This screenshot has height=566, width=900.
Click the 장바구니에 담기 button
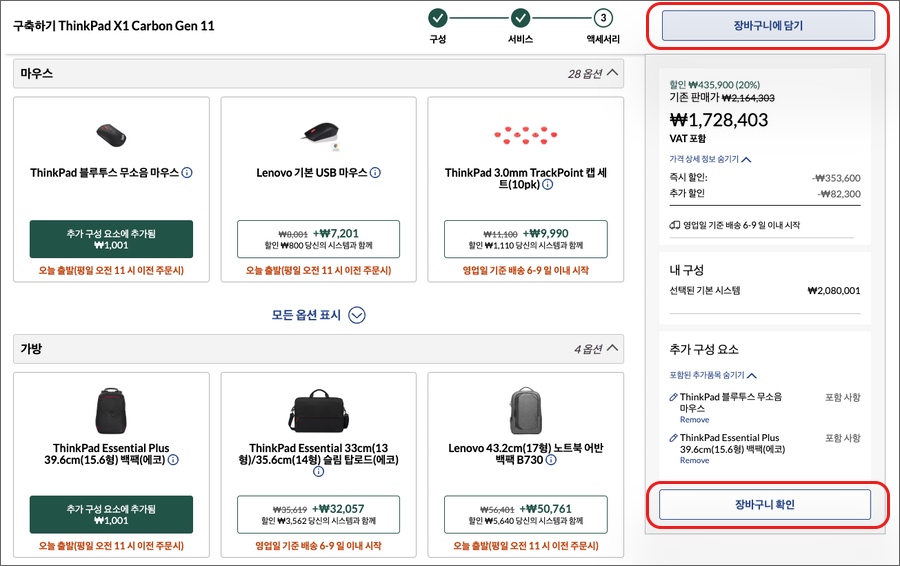point(768,26)
